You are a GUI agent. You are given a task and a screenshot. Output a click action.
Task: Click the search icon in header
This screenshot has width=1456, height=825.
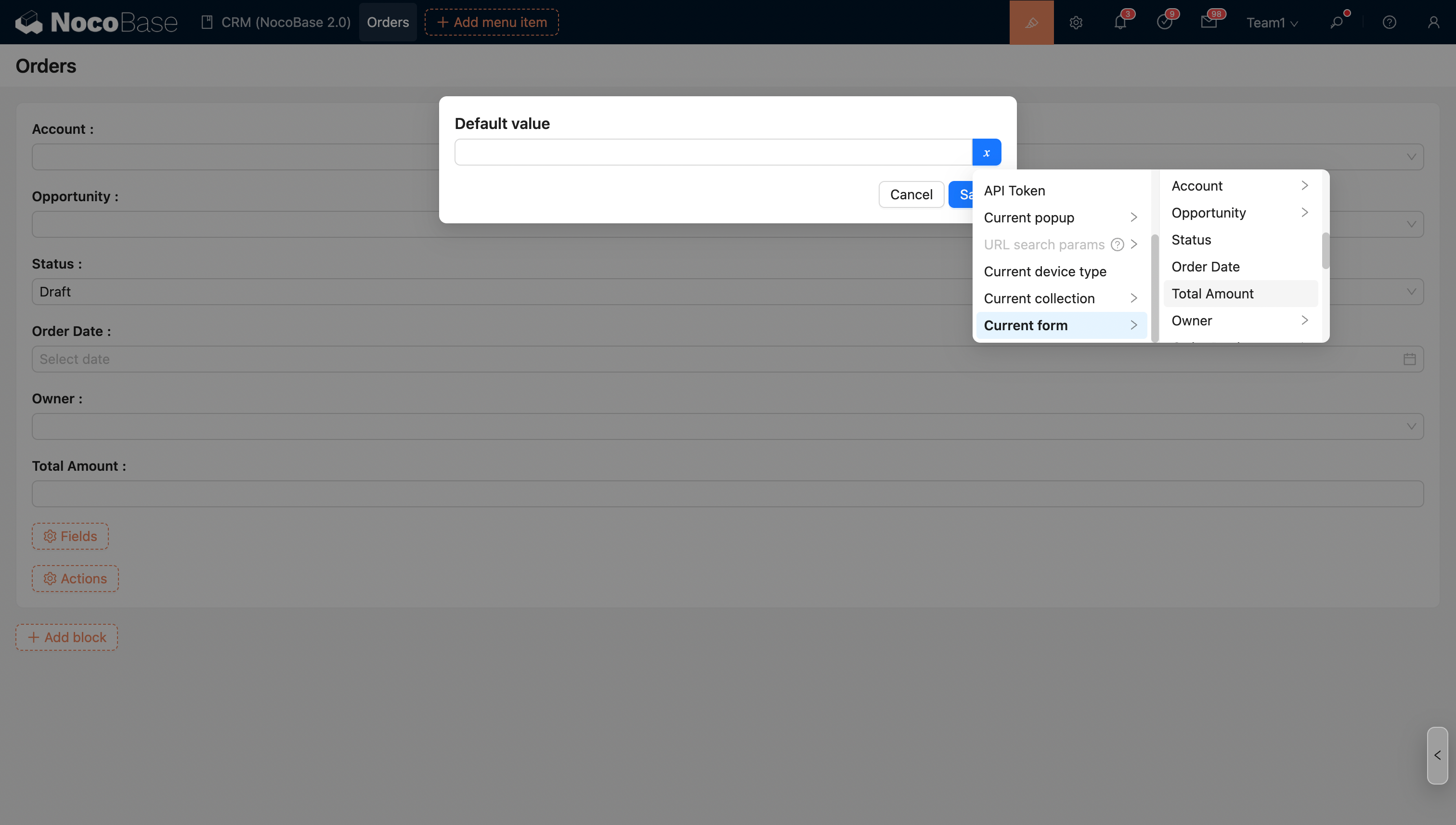(x=1337, y=22)
